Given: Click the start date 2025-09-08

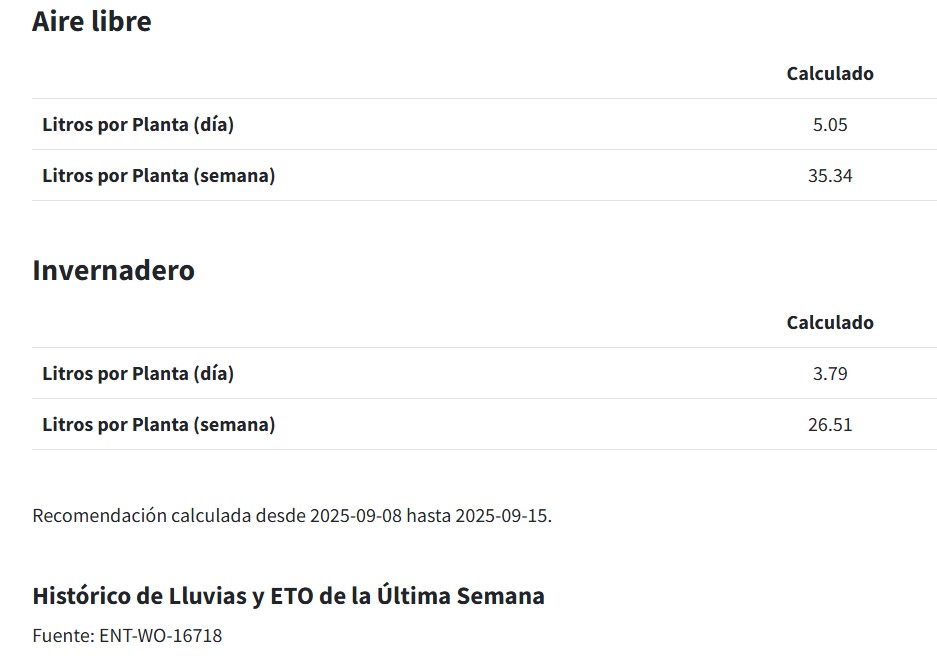Looking at the screenshot, I should [355, 516].
